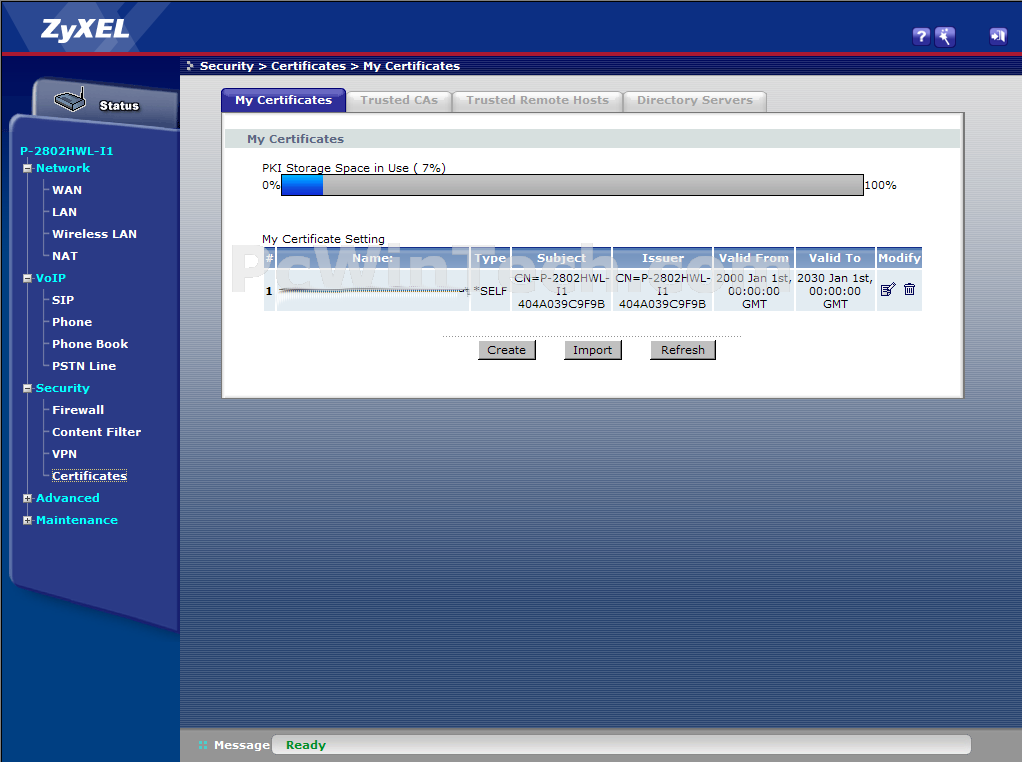This screenshot has width=1022, height=762.
Task: Collapse the Network tree section
Action: [x=27, y=168]
